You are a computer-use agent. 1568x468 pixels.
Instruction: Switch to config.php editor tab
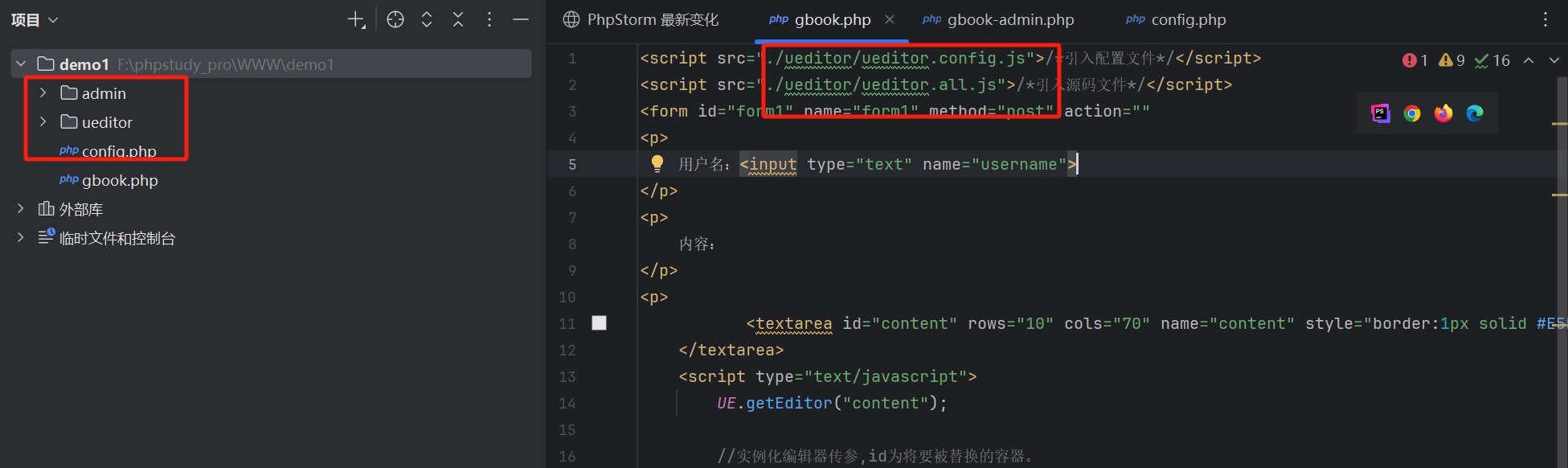pyautogui.click(x=1176, y=20)
